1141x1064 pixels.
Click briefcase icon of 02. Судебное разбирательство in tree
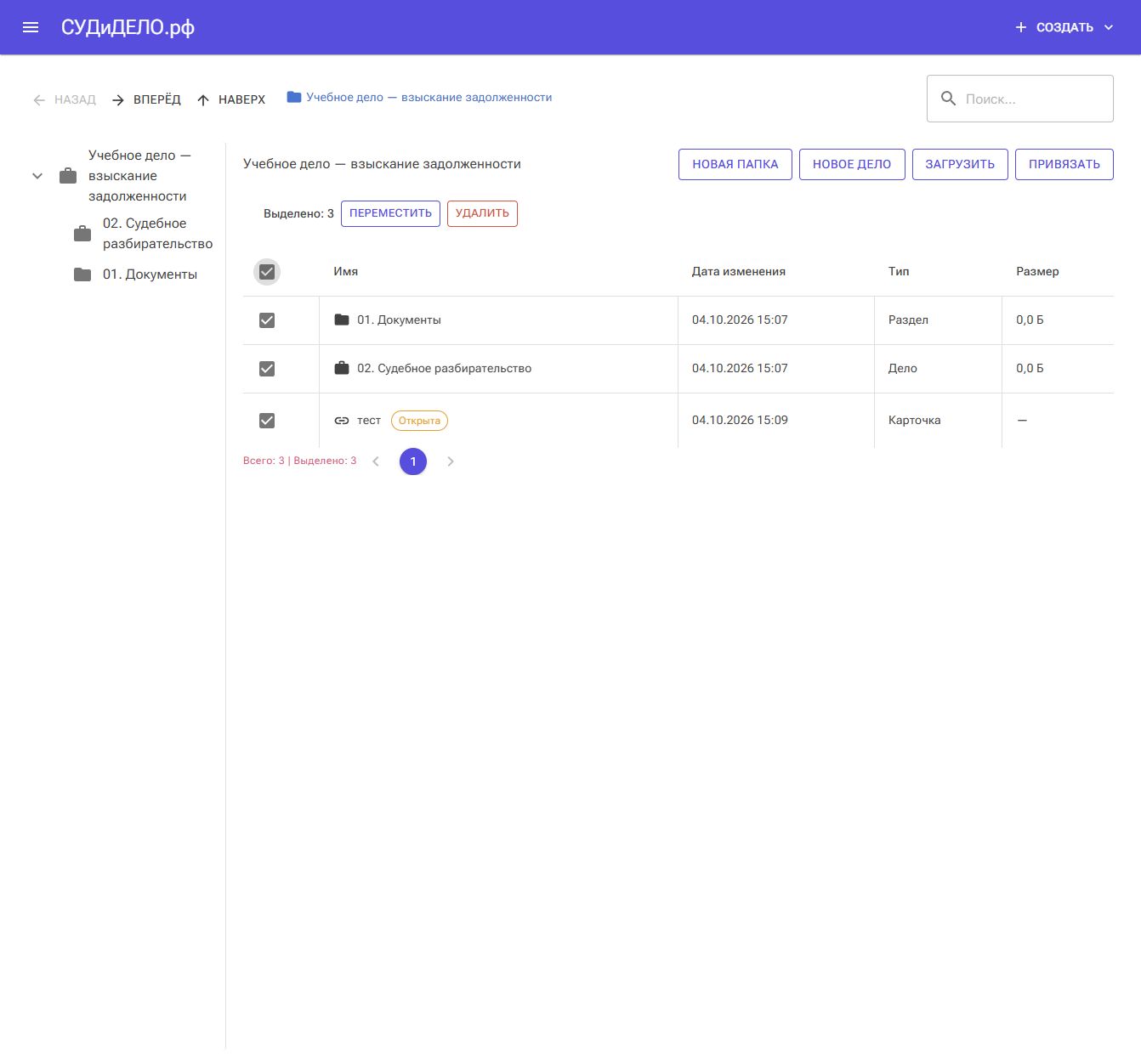(82, 234)
